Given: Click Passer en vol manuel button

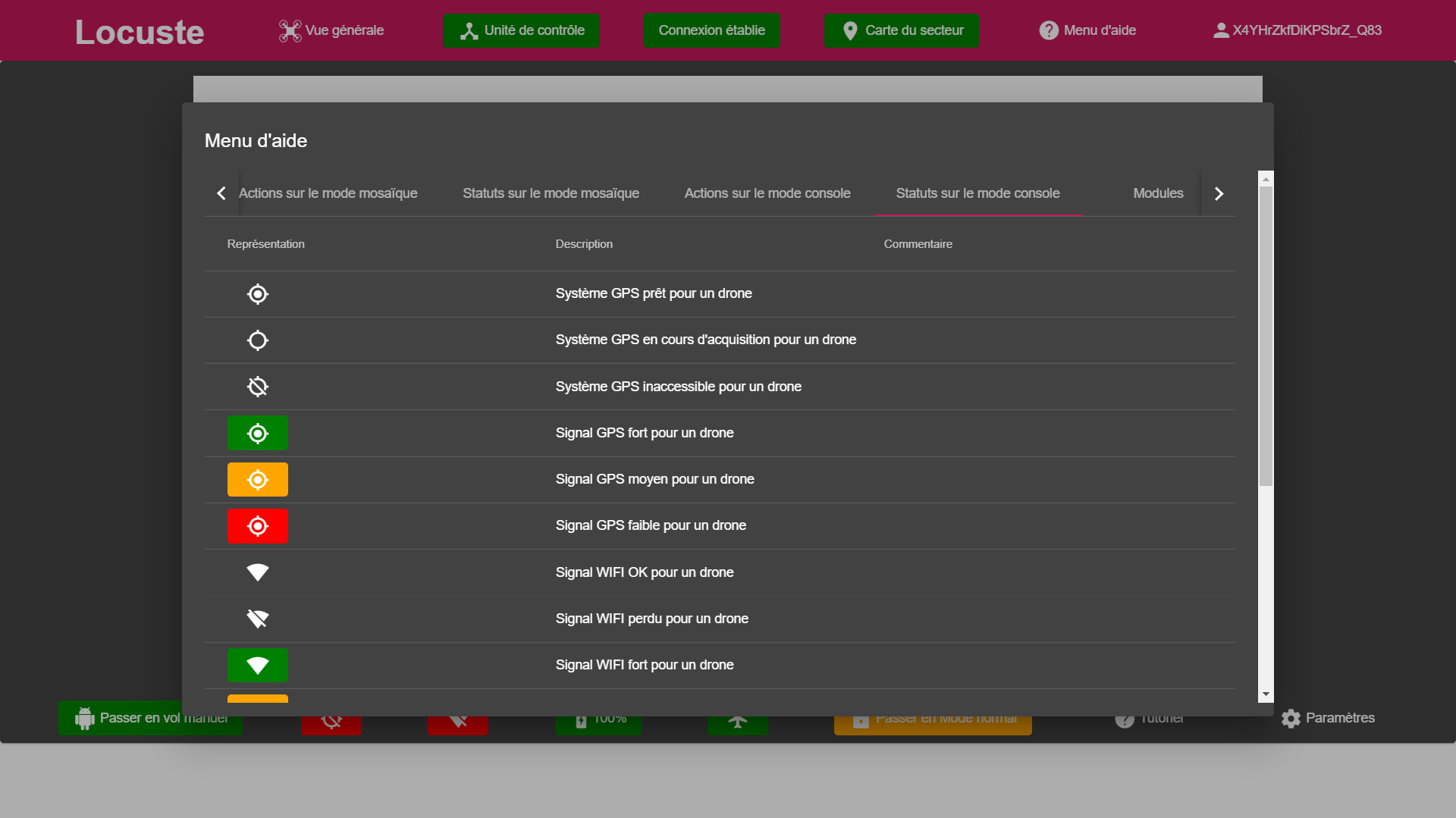Looking at the screenshot, I should point(150,718).
